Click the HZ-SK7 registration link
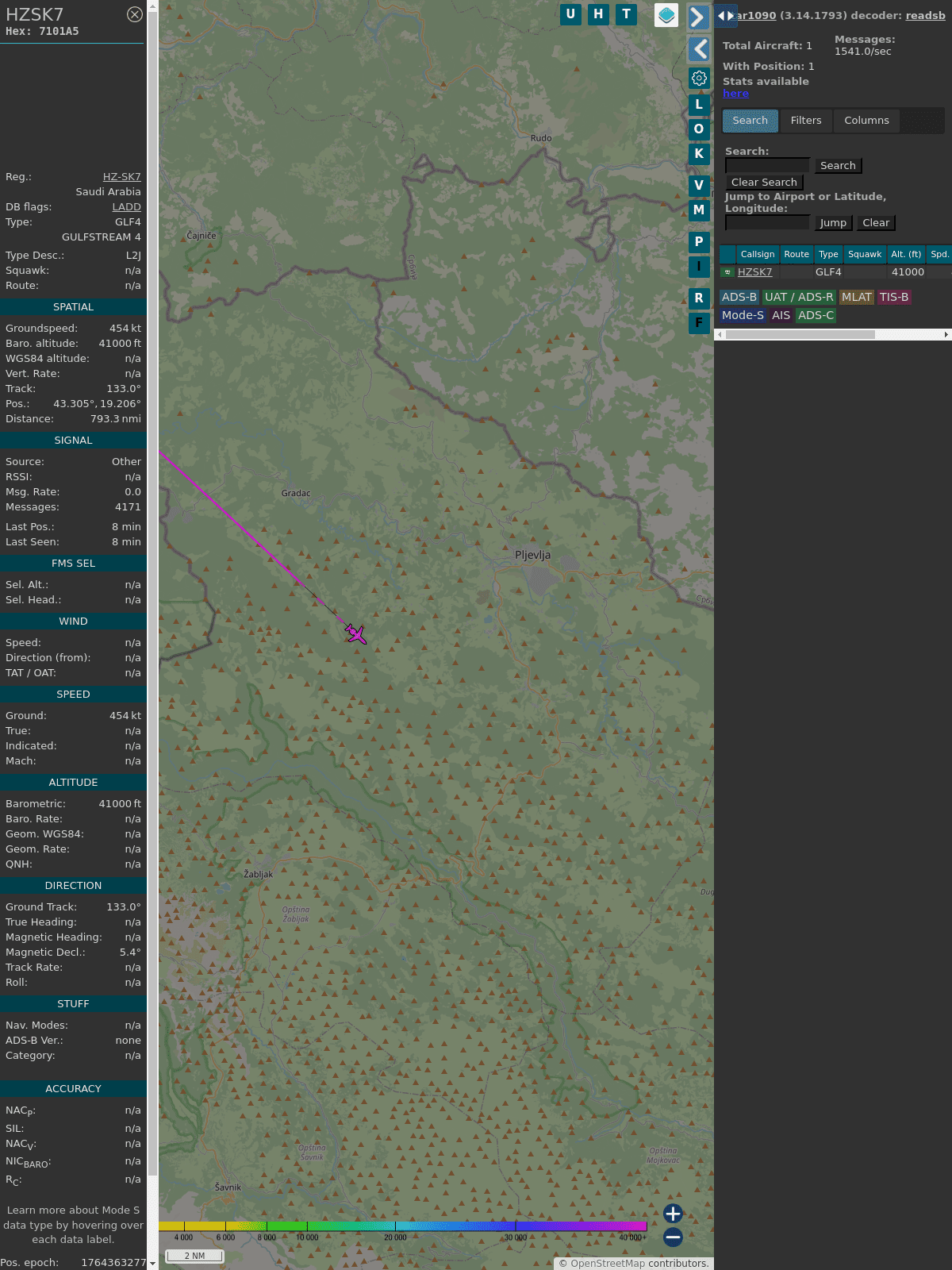The width and height of the screenshot is (952, 1270). pos(121,177)
